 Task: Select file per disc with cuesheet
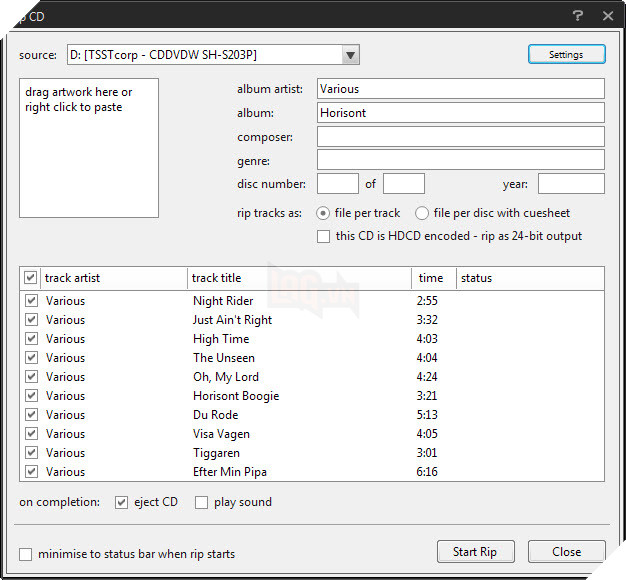[422, 213]
